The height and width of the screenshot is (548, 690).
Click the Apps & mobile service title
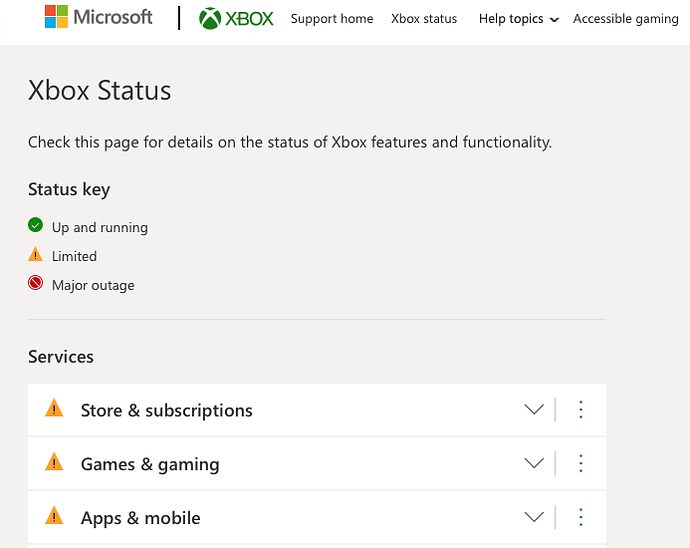[140, 518]
